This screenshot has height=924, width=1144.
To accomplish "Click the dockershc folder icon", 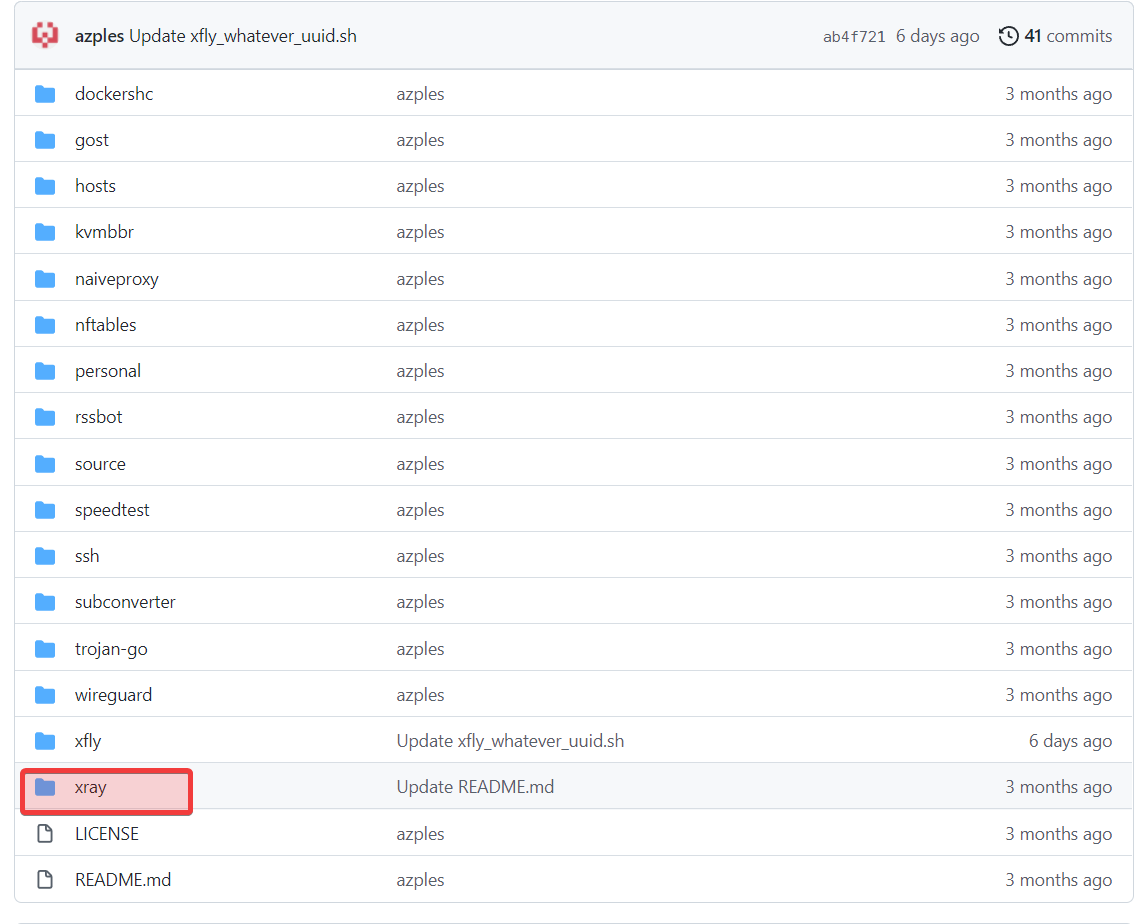I will tap(45, 94).
